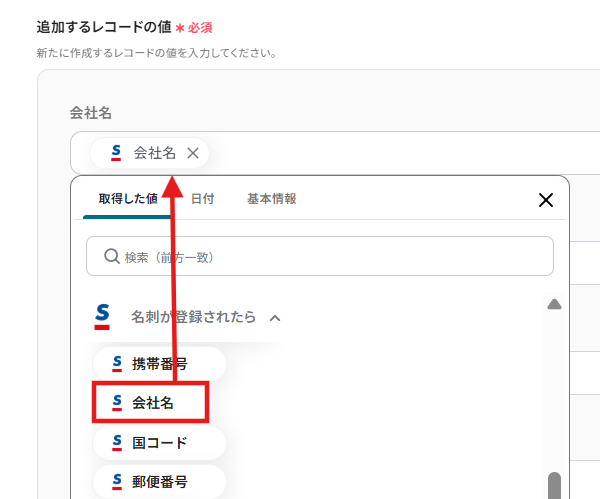Switch to the 日付 tab
Viewport: 600px width, 499px height.
(x=202, y=199)
